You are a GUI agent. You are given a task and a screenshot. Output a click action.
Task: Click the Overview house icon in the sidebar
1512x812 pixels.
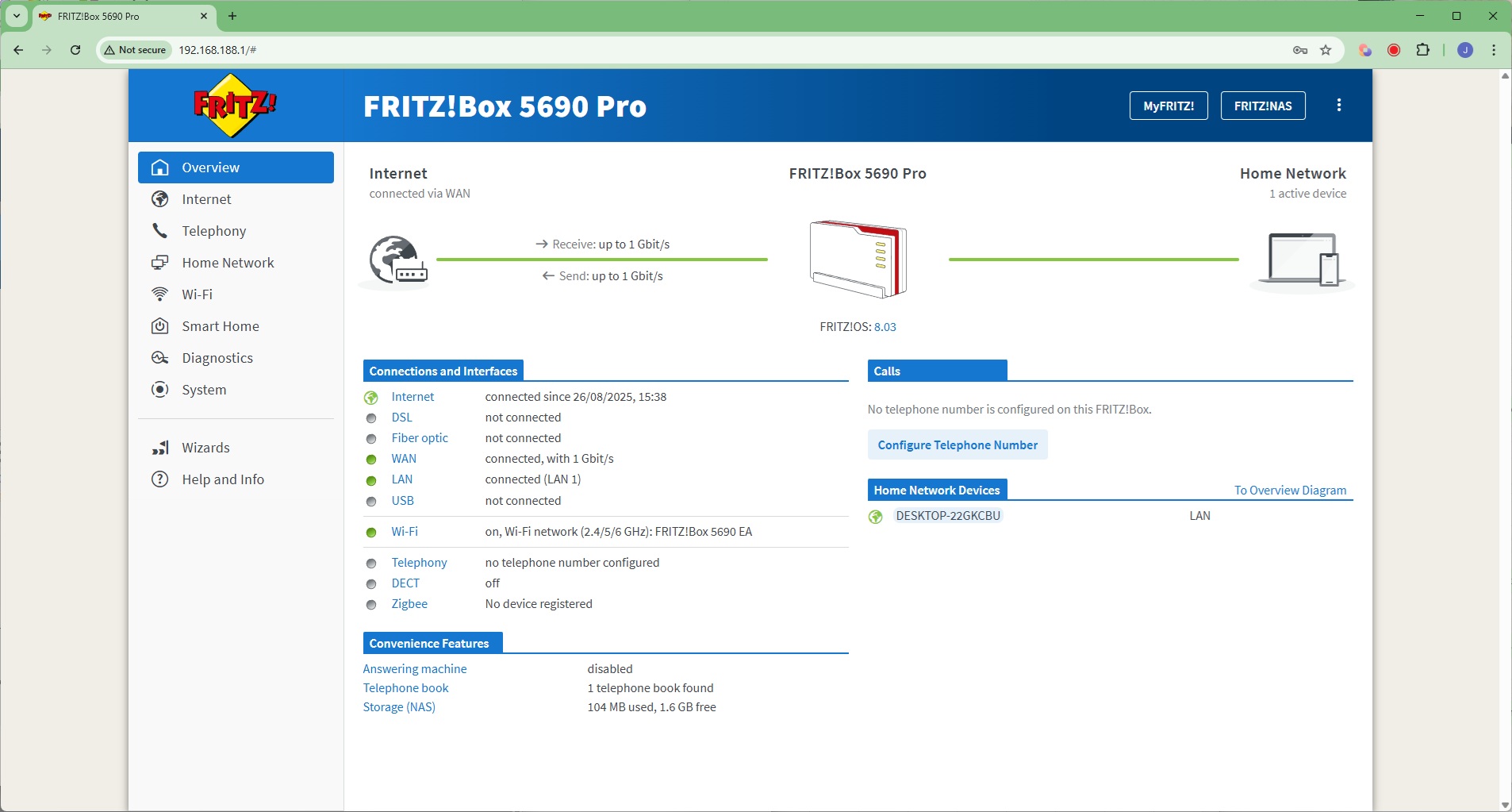pyautogui.click(x=160, y=167)
